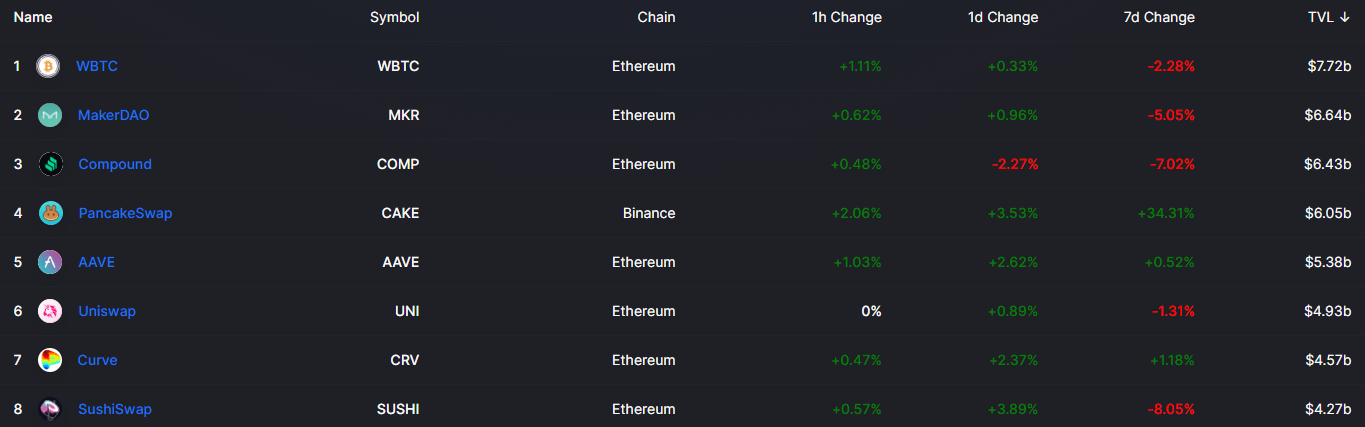Sort by Name column header
Image resolution: width=1365 pixels, height=427 pixels.
point(33,17)
